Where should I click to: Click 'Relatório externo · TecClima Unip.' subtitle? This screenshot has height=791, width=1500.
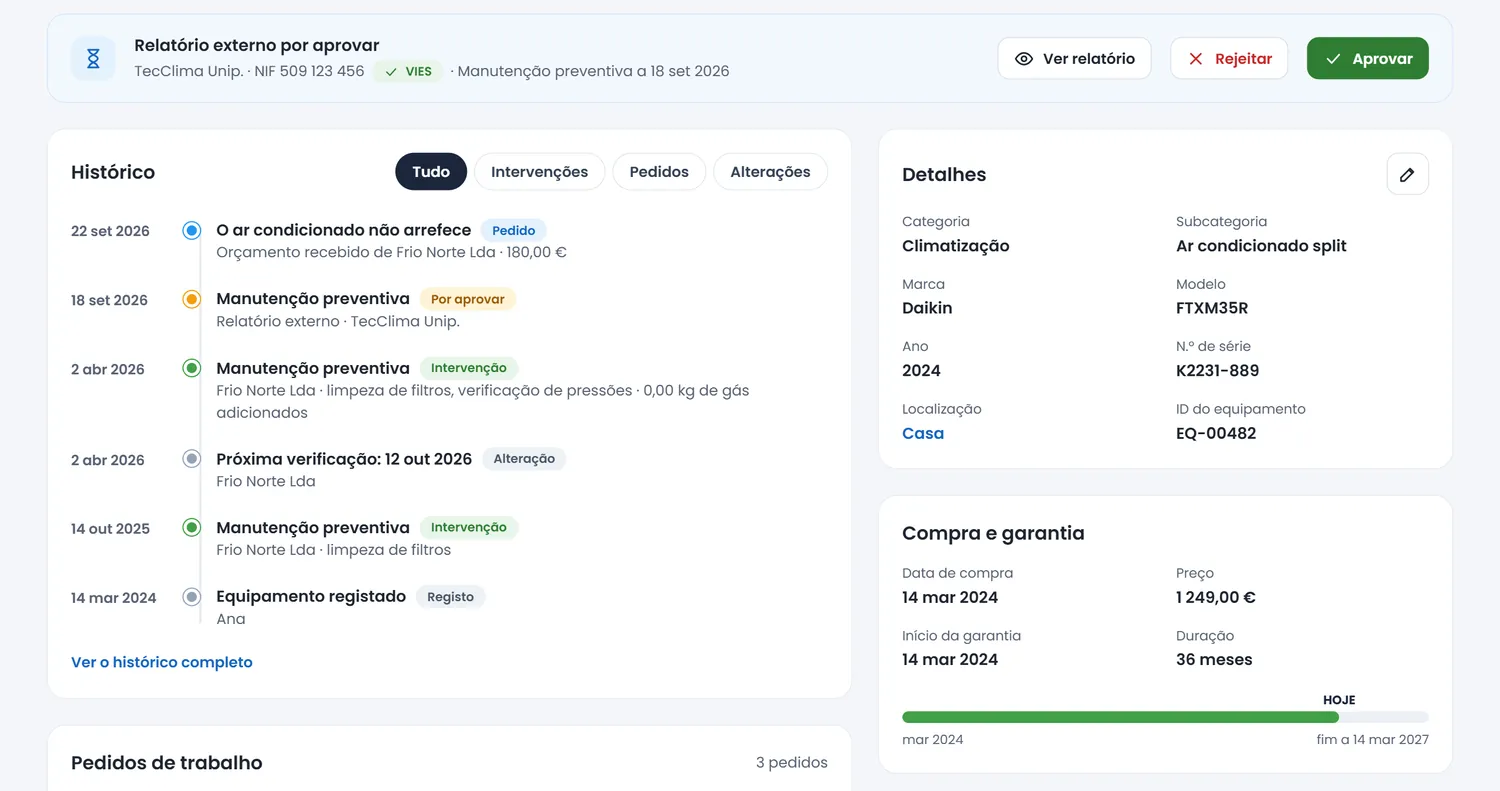[x=338, y=321]
